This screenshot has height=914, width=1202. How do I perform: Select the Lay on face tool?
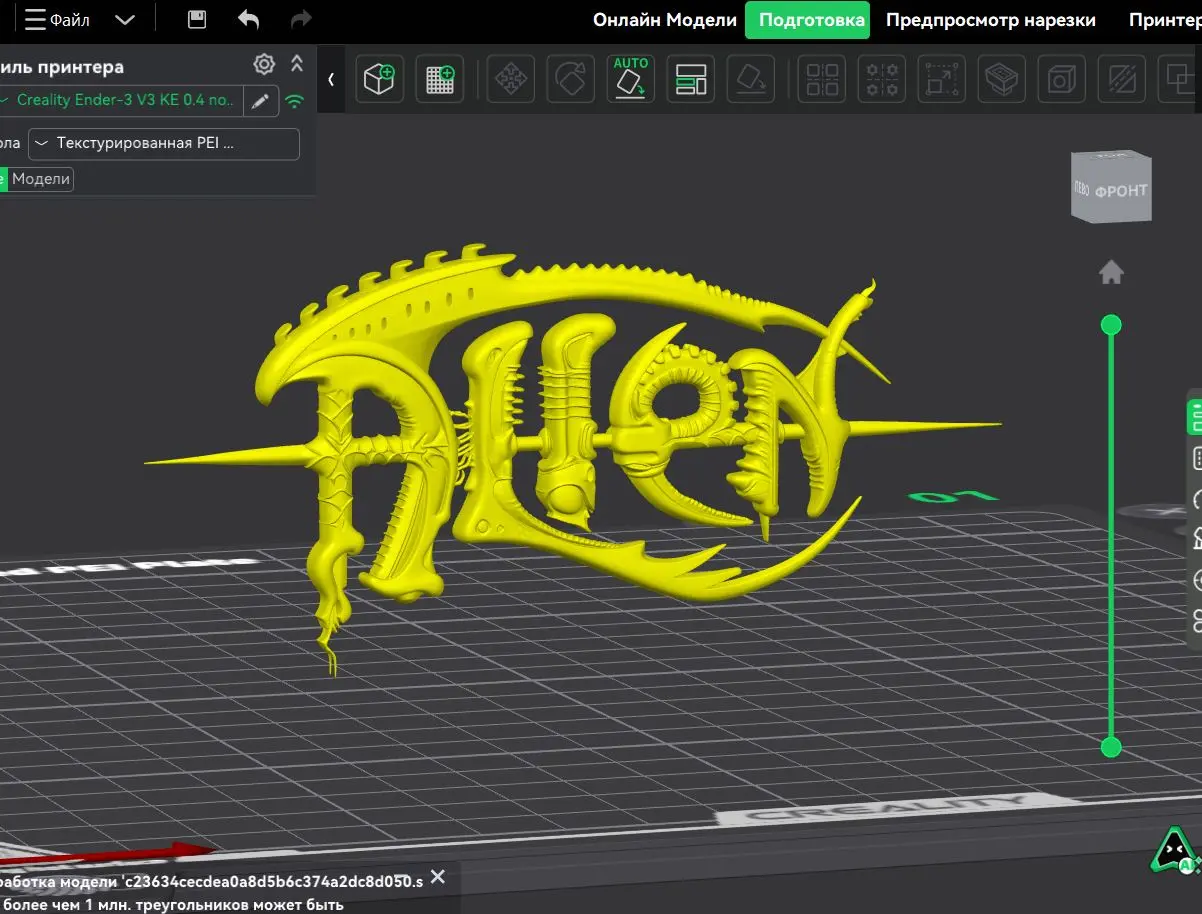750,79
